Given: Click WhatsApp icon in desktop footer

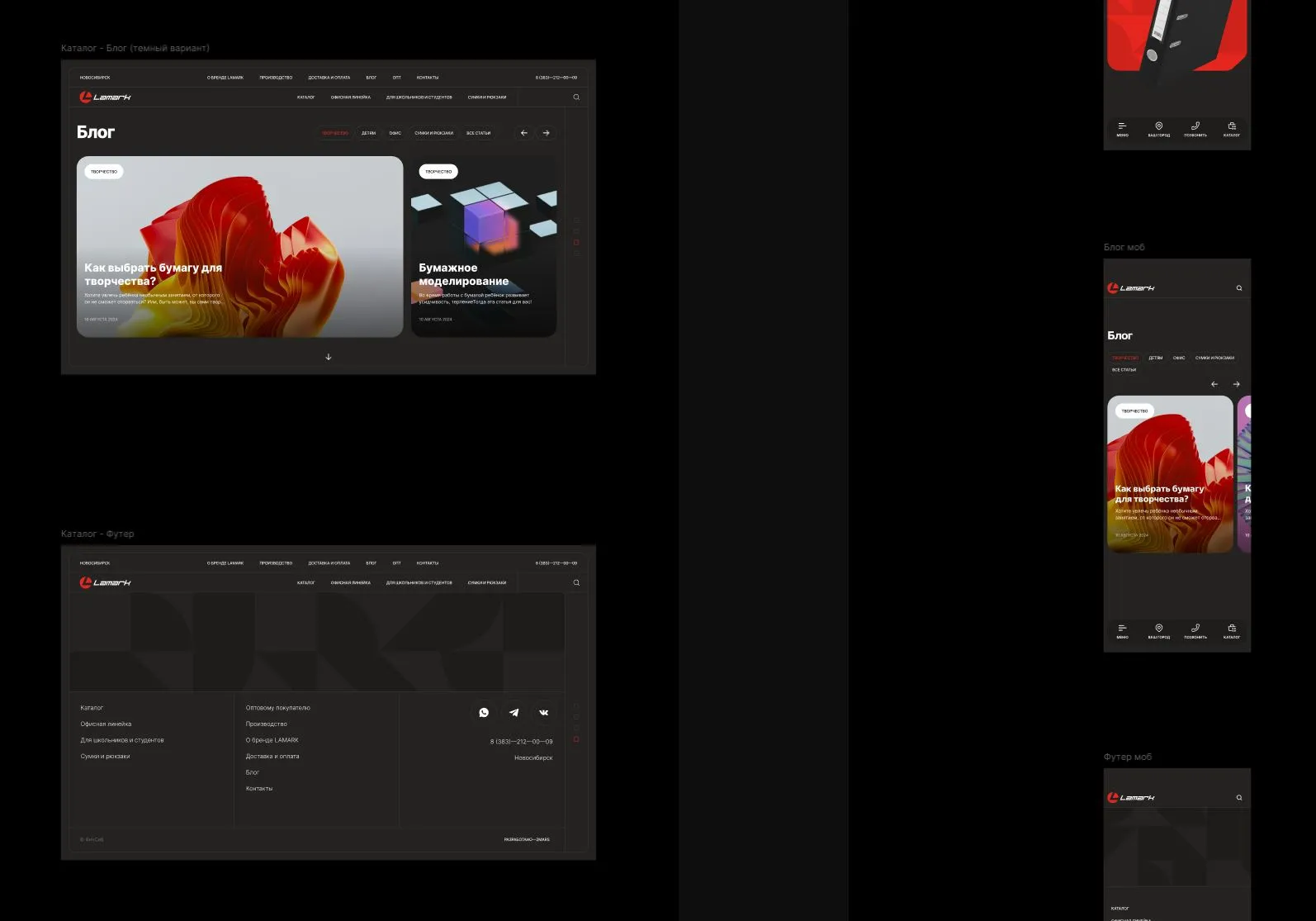Looking at the screenshot, I should click(x=484, y=712).
